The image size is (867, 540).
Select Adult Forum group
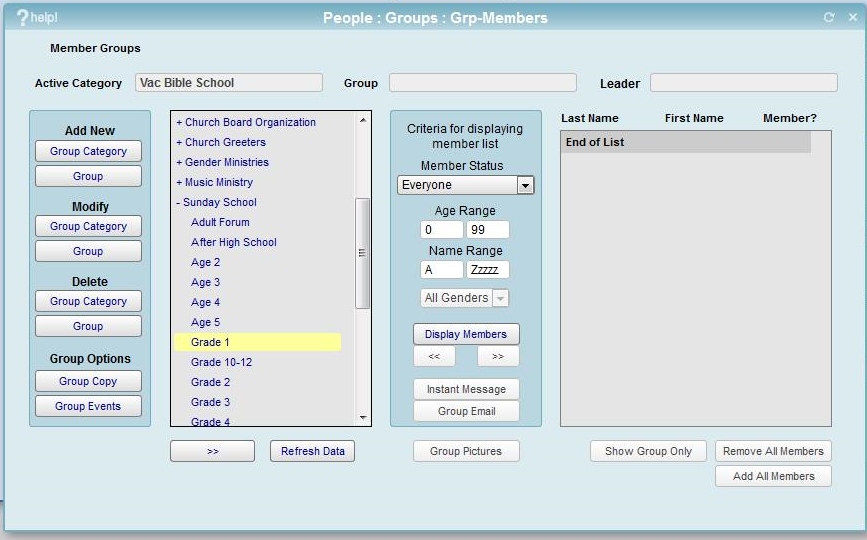click(220, 222)
